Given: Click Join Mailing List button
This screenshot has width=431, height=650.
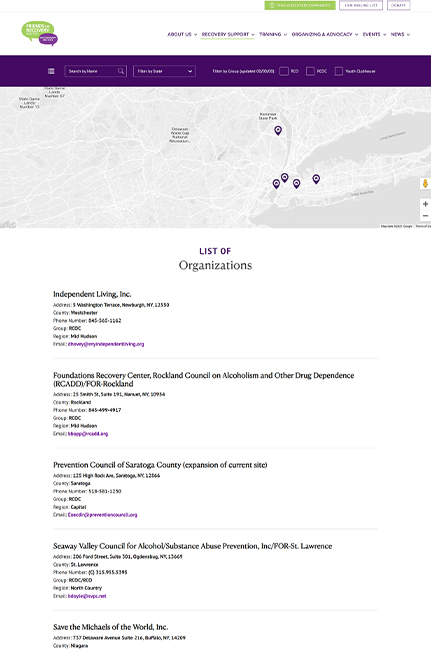Looking at the screenshot, I should coord(361,5).
